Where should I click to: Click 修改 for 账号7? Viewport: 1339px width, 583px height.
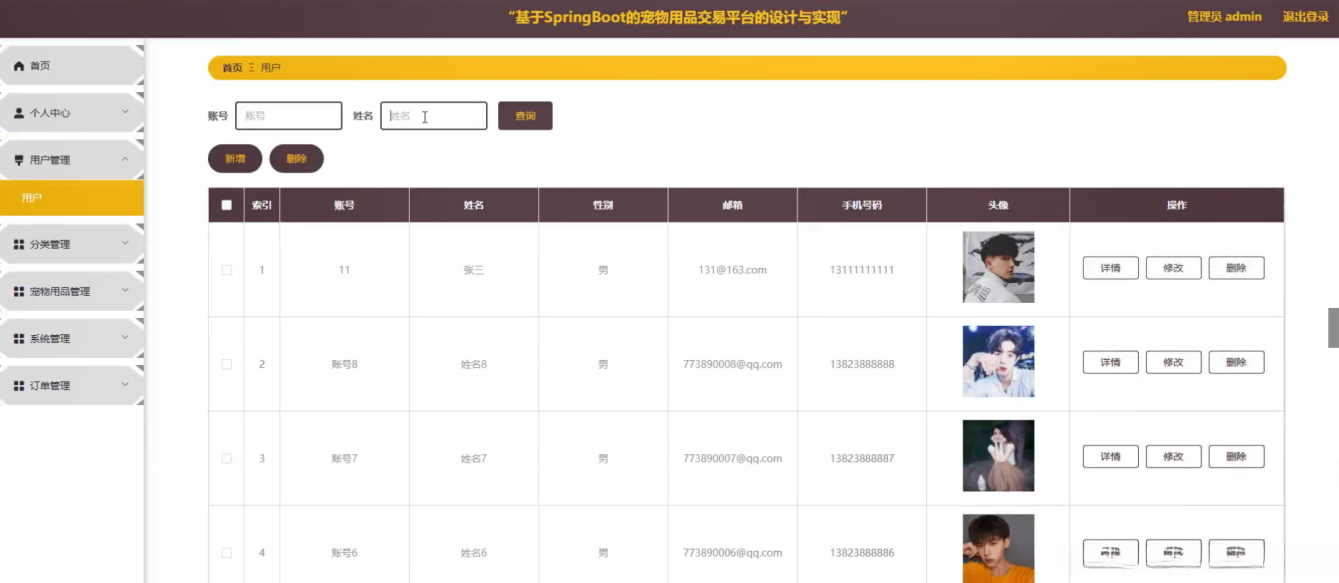1173,457
